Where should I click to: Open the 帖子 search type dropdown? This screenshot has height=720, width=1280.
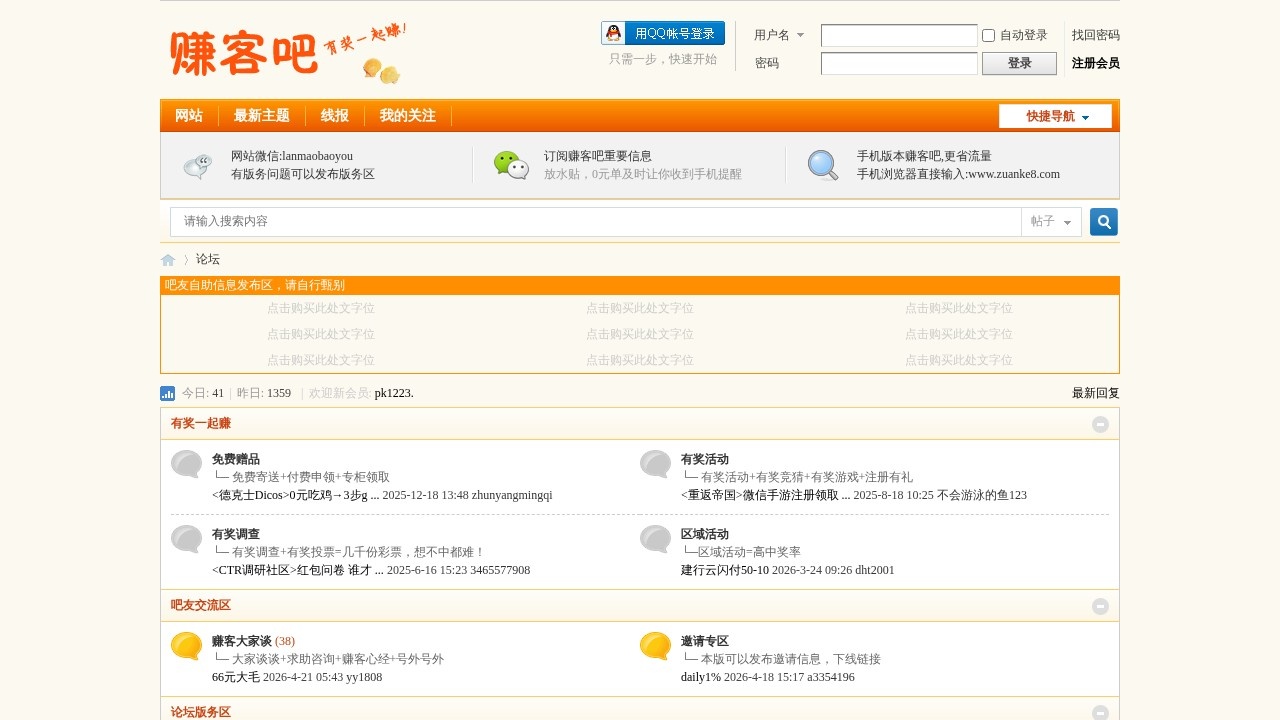point(1050,221)
